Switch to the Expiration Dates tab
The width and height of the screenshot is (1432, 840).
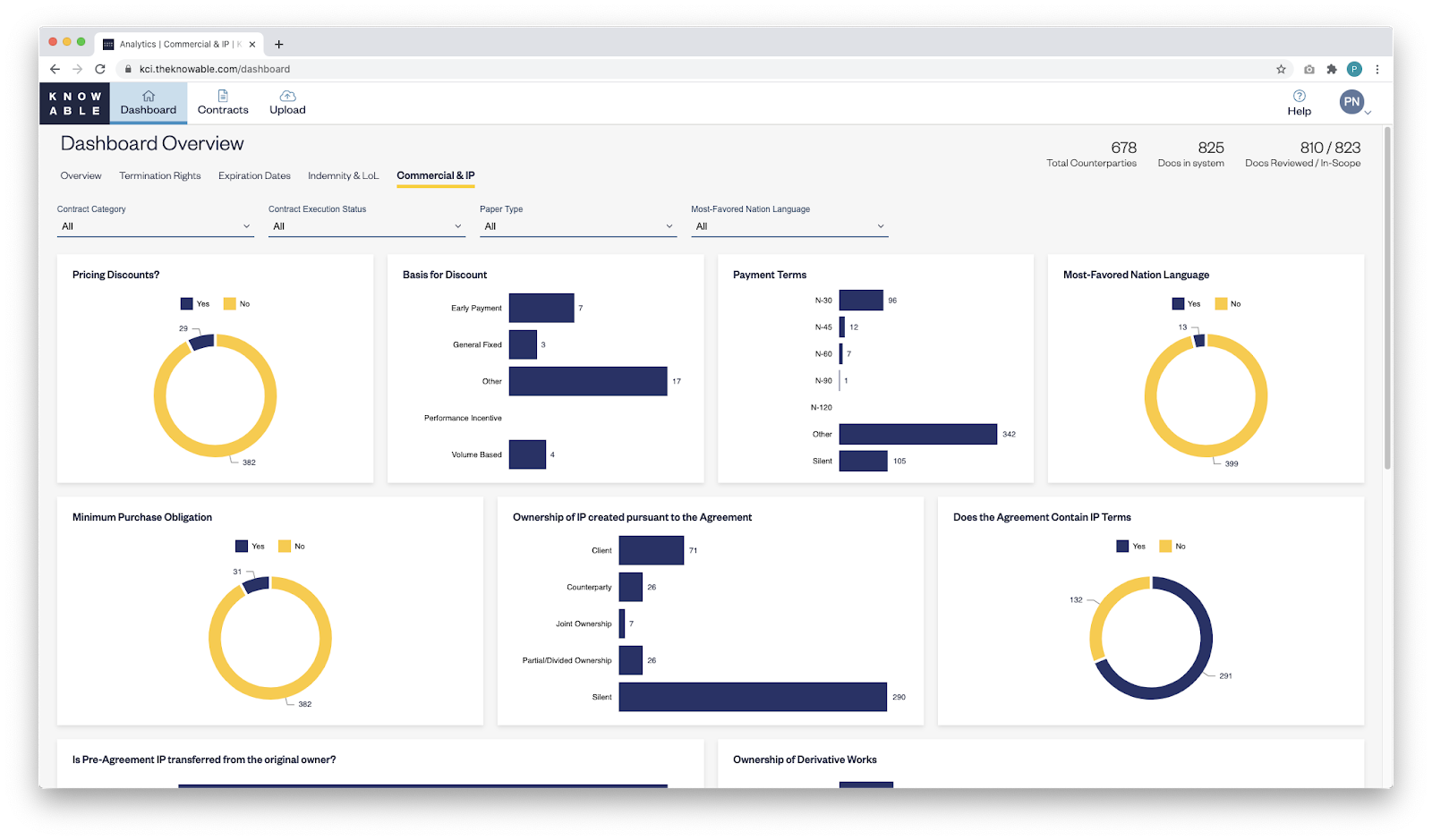[254, 175]
